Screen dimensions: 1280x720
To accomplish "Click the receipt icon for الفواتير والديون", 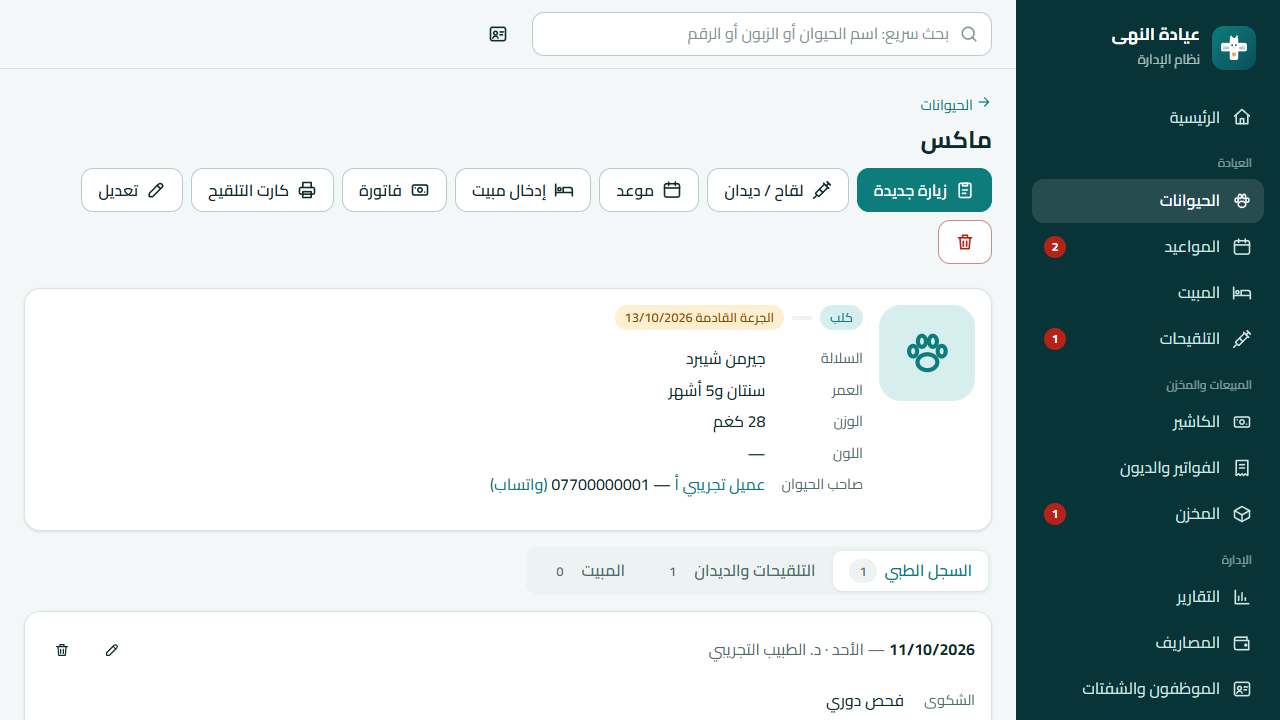I will (x=1242, y=468).
